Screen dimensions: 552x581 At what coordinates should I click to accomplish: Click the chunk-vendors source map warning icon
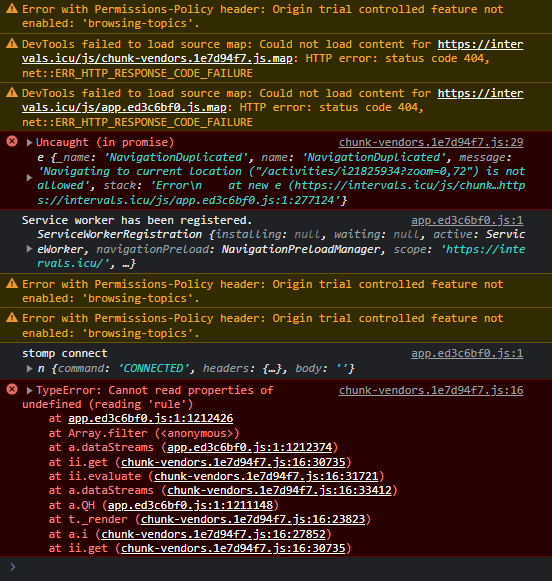tap(12, 44)
